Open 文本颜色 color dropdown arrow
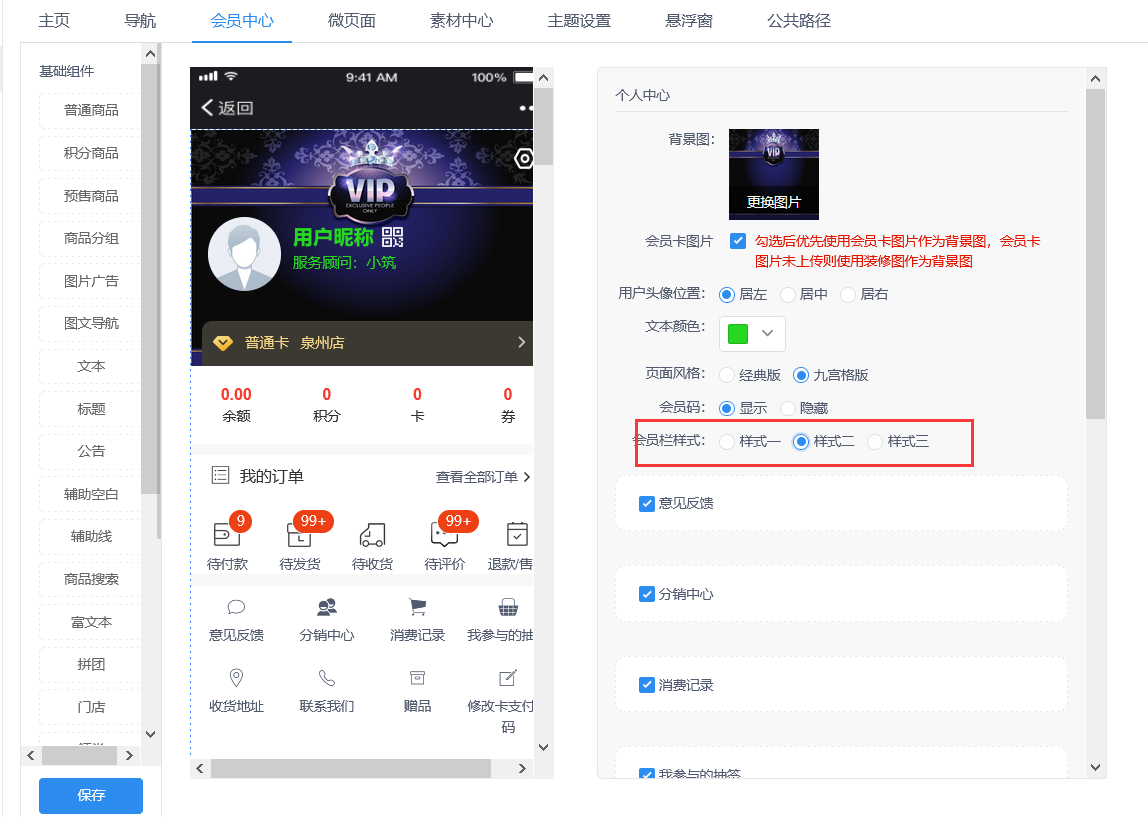 tap(767, 333)
